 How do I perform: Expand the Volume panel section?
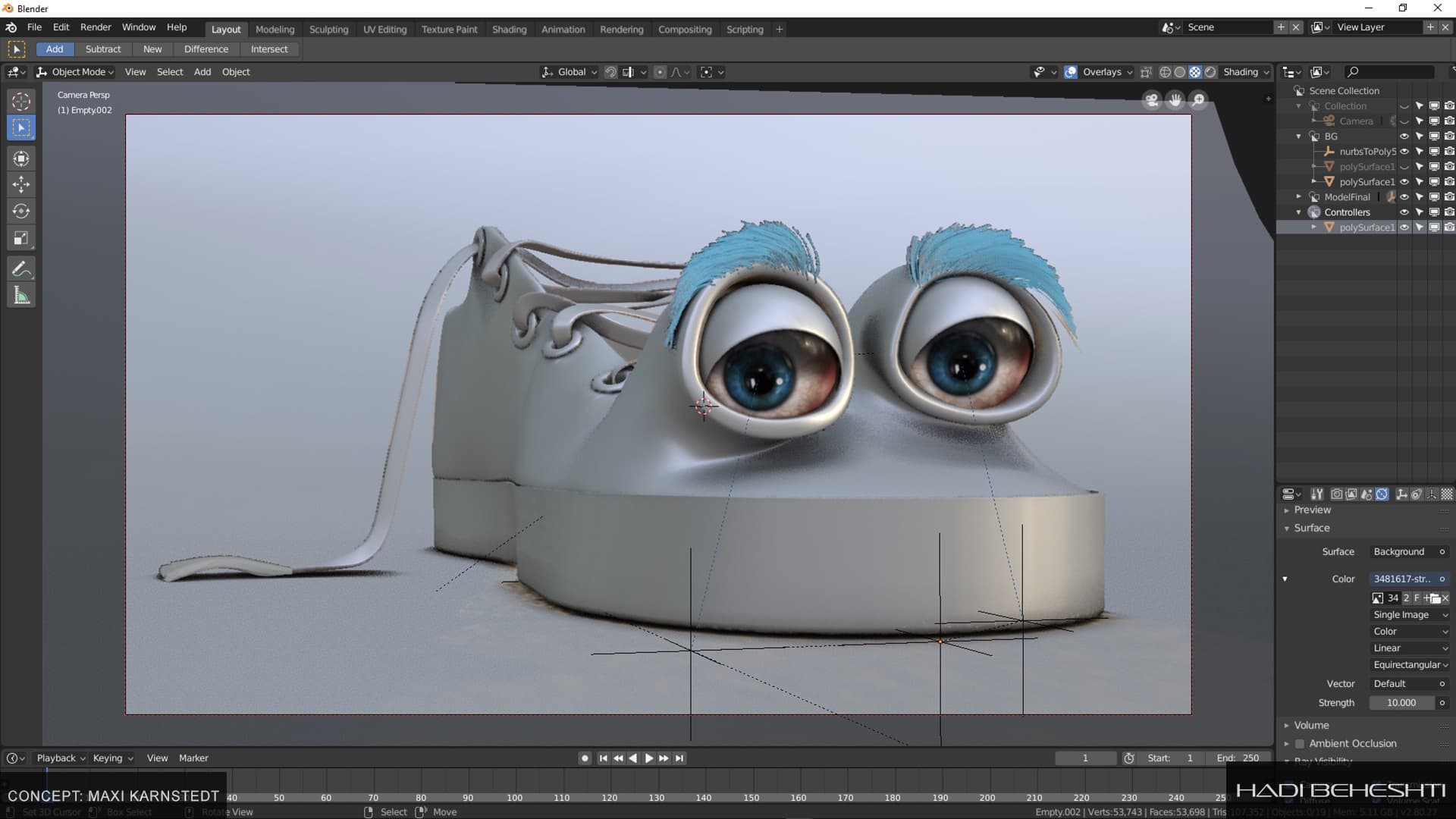(x=1311, y=726)
